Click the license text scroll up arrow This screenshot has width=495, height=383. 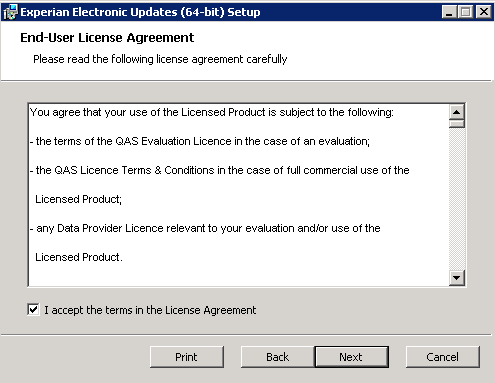coord(456,112)
